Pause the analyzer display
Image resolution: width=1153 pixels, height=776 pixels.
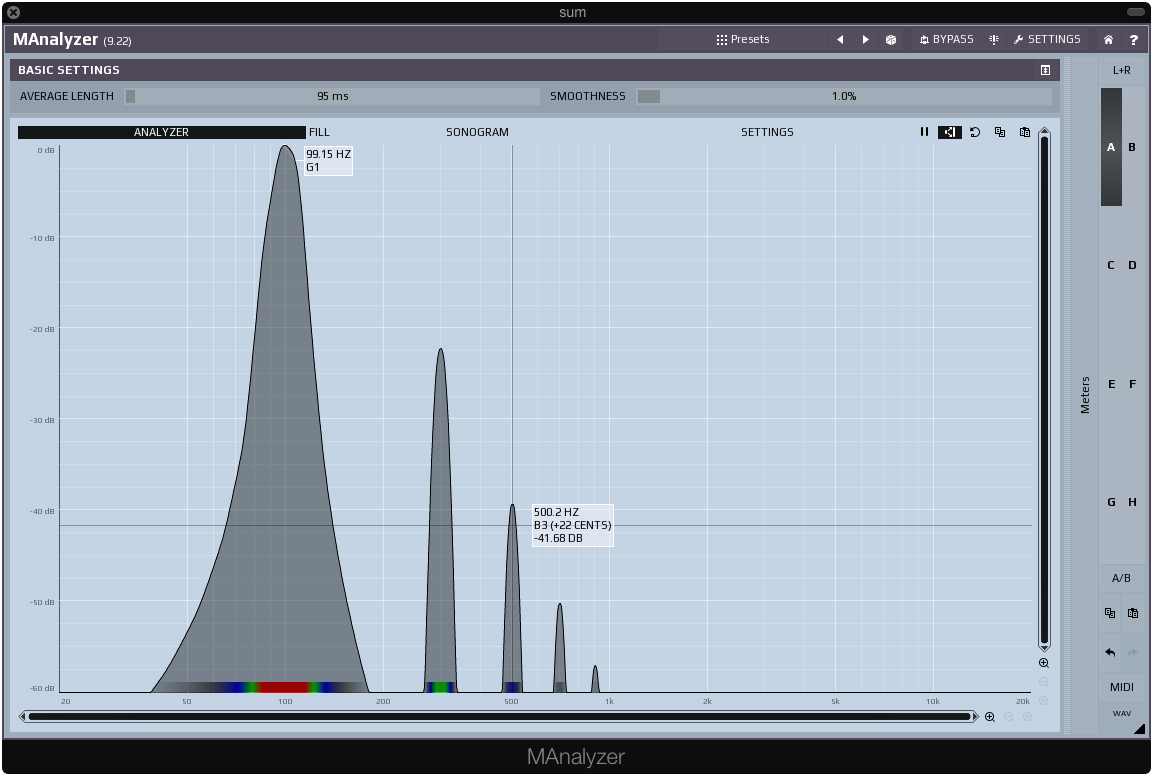924,132
